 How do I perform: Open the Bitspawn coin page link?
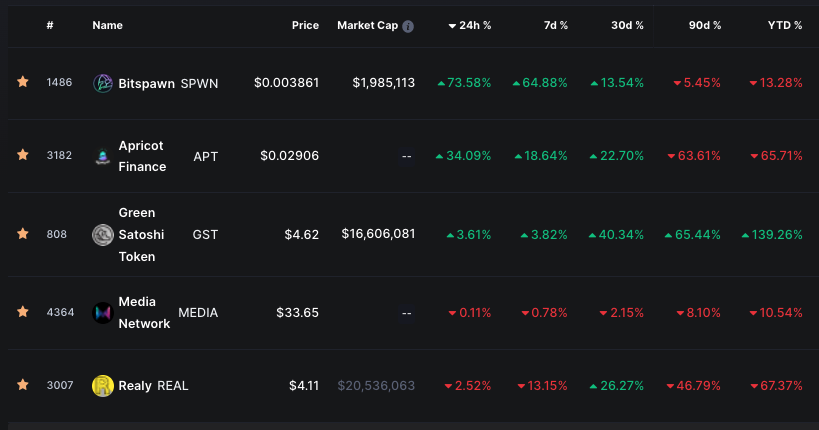tap(146, 83)
